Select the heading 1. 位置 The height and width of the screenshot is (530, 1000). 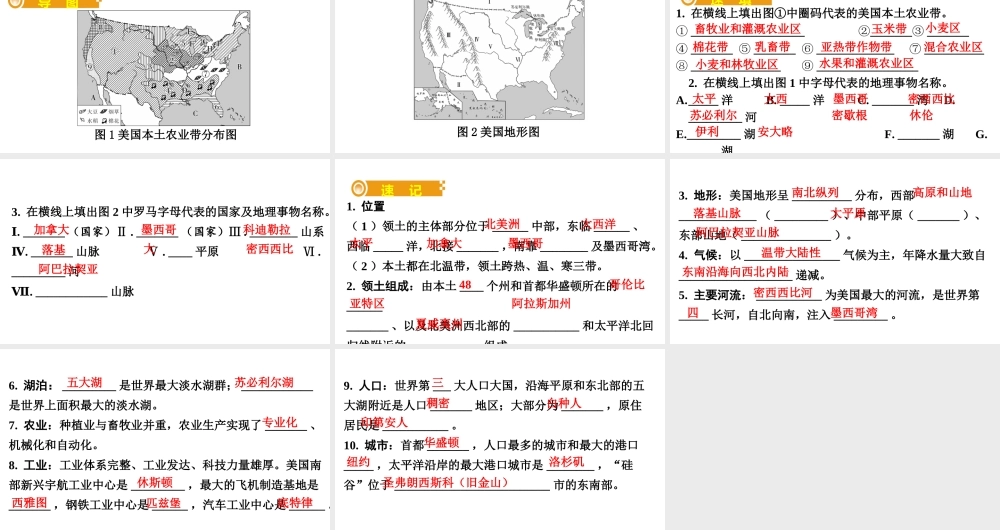[x=365, y=207]
